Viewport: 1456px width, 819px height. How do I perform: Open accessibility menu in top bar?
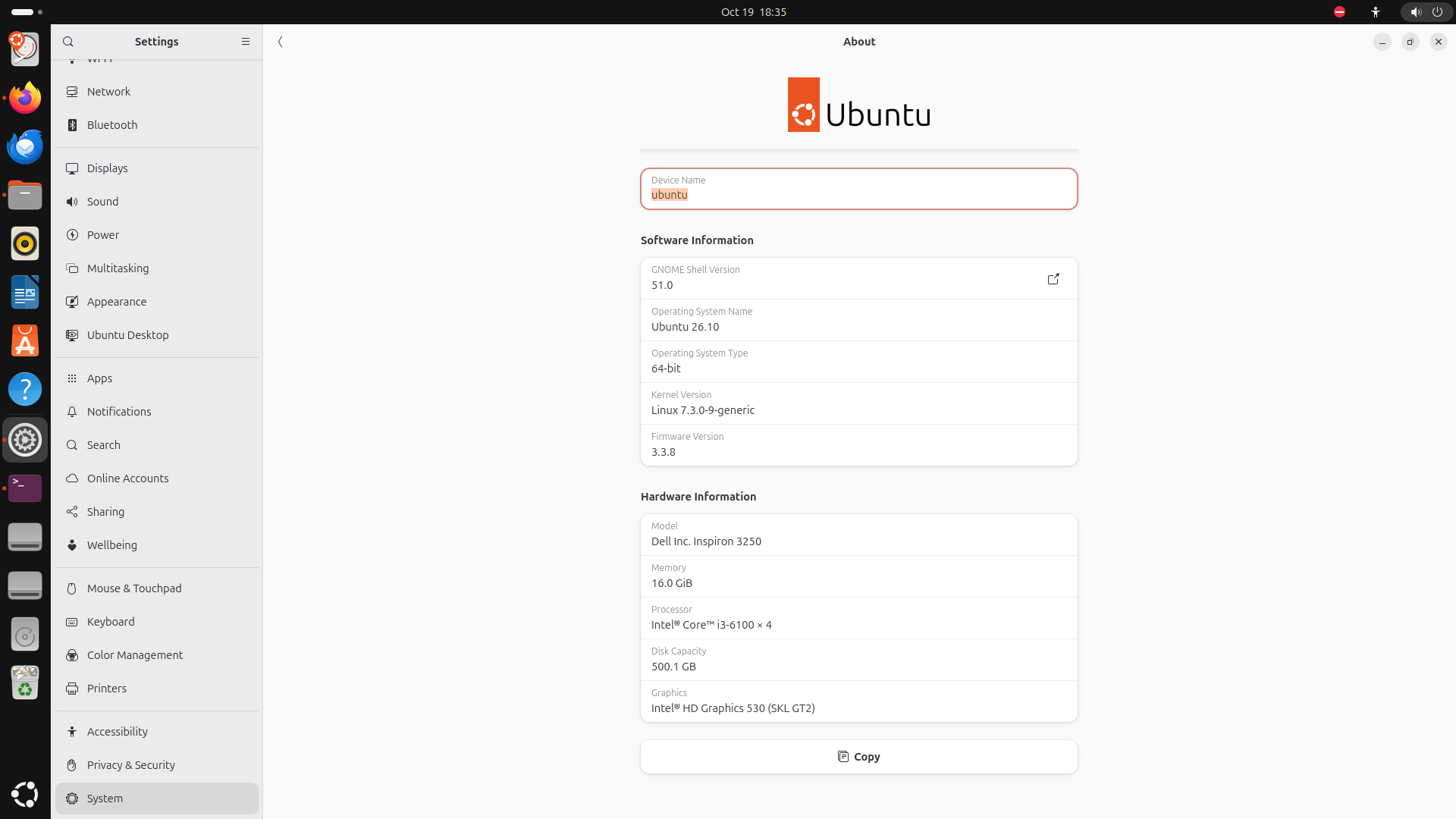[1376, 12]
